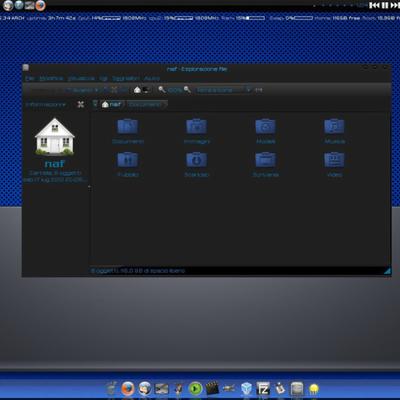Close the Informazioni side pane
The height and width of the screenshot is (400, 400).
coord(81,104)
